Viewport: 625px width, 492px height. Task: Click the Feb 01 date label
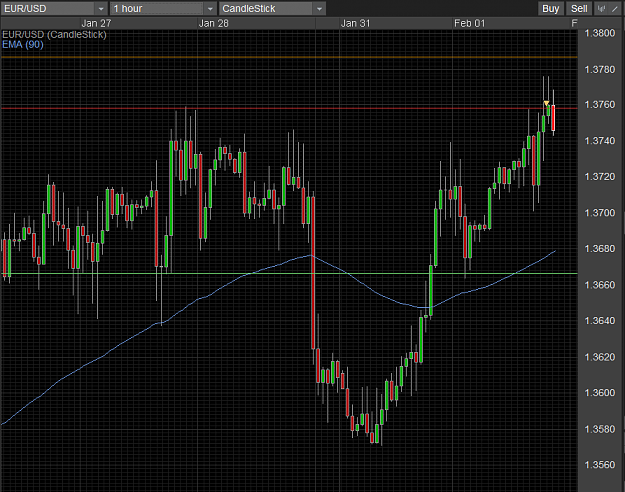470,24
